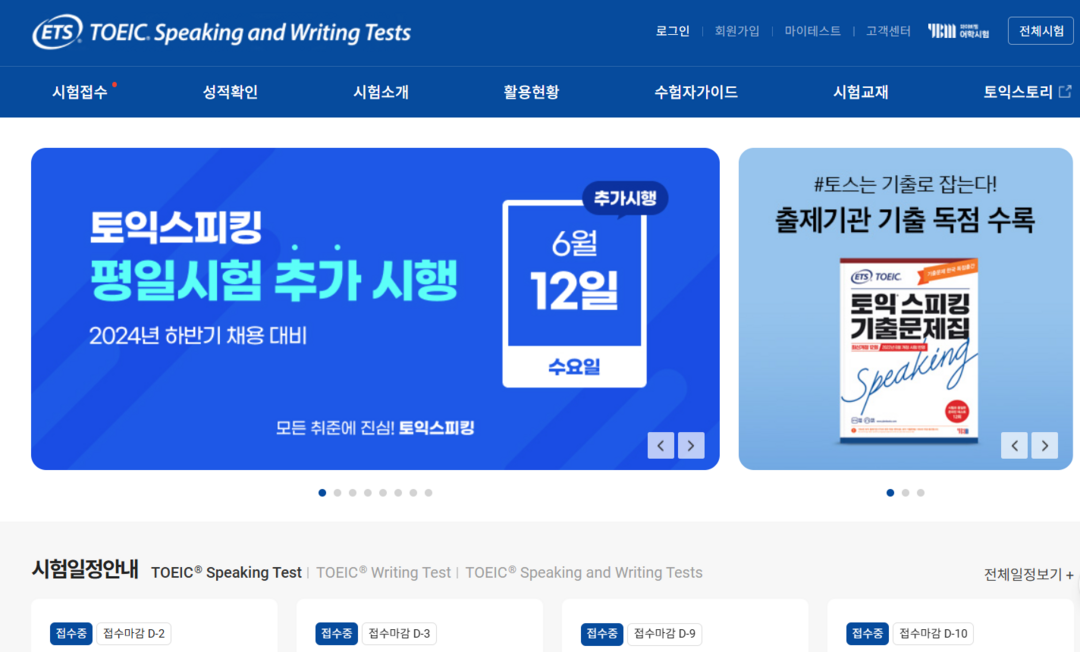1080x652 pixels.
Task: Click the 로그인 link
Action: click(x=673, y=31)
